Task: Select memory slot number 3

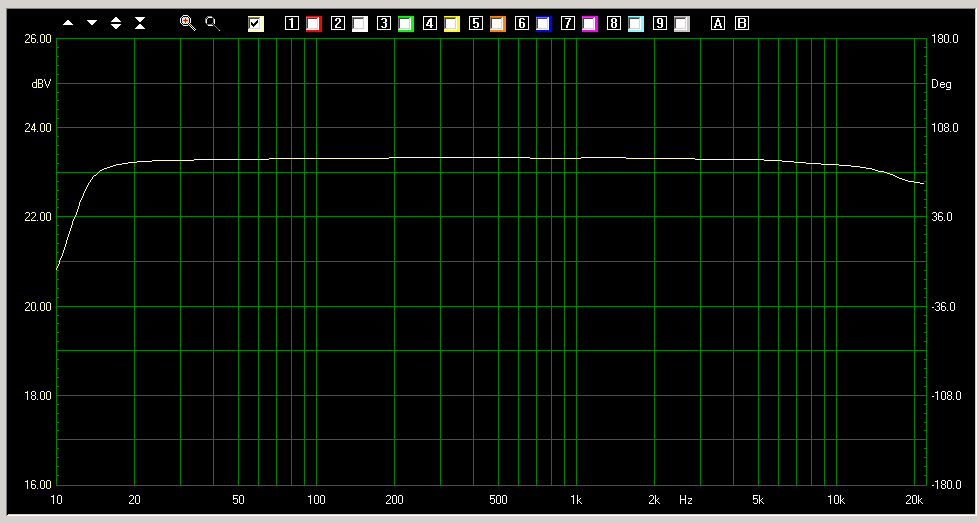Action: coord(384,23)
